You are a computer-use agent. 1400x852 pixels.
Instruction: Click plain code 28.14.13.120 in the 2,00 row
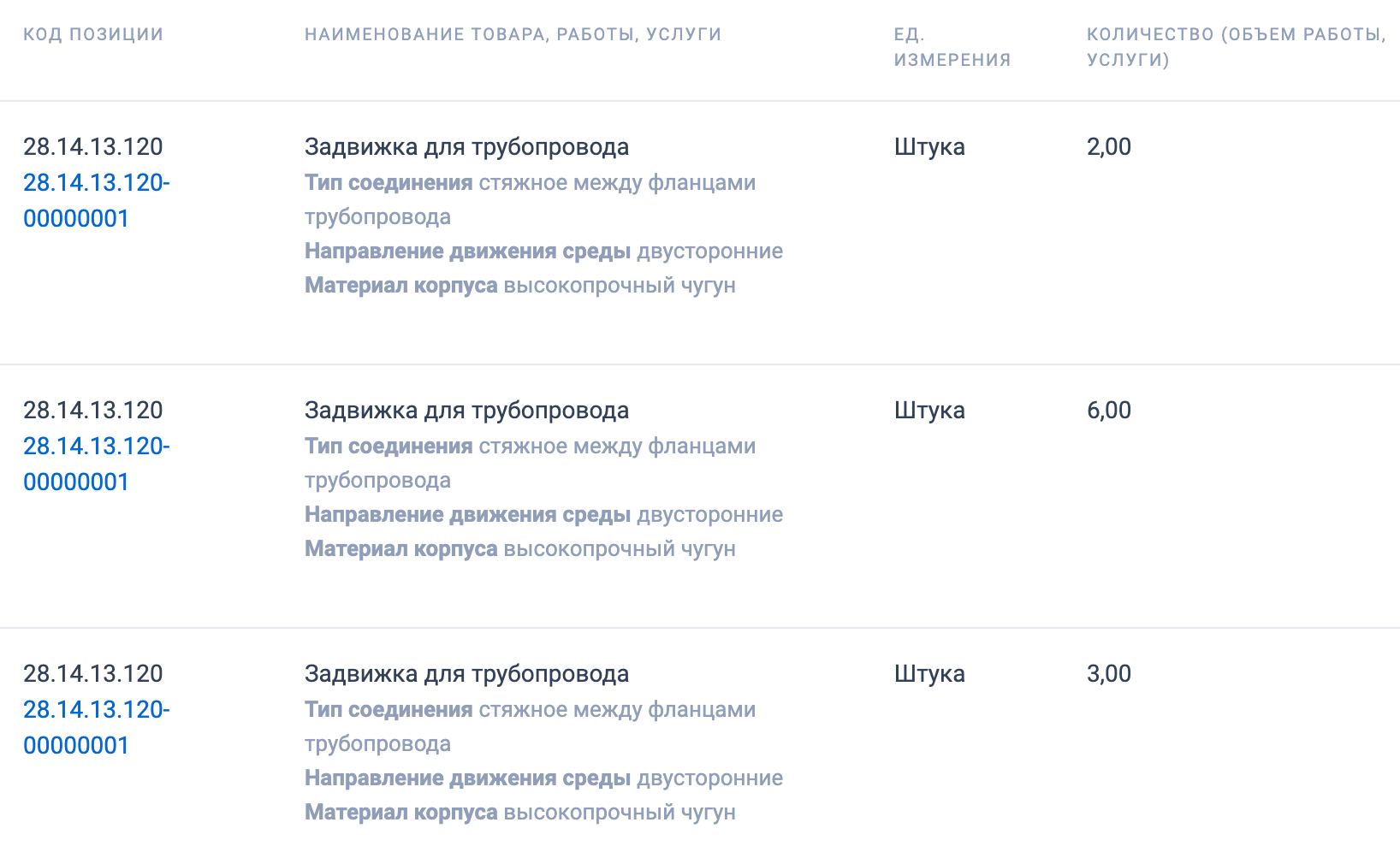tap(92, 147)
